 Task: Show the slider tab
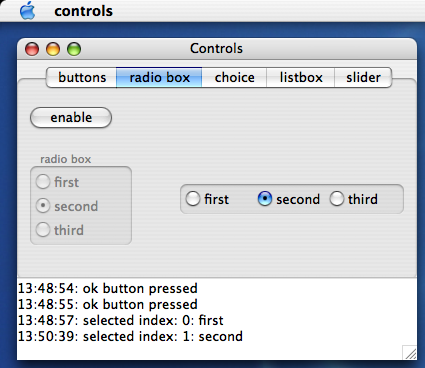pos(363,78)
